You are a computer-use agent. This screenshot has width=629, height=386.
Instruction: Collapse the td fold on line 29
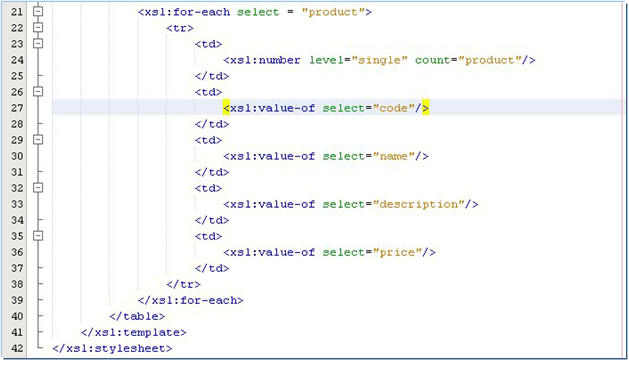click(38, 140)
